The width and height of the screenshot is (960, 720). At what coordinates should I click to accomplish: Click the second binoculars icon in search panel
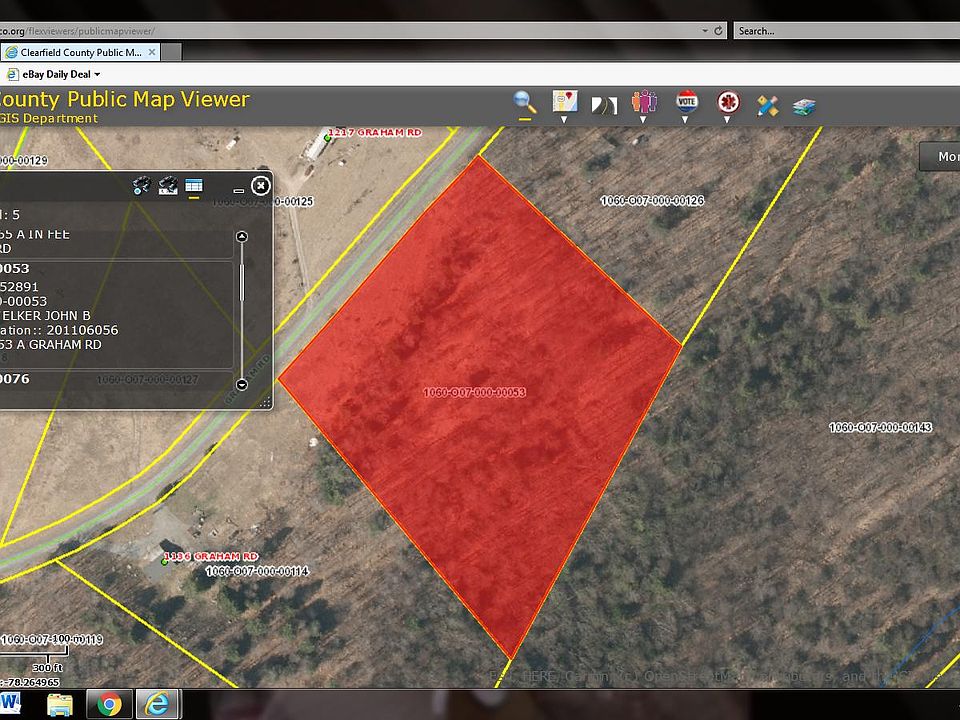pyautogui.click(x=168, y=185)
